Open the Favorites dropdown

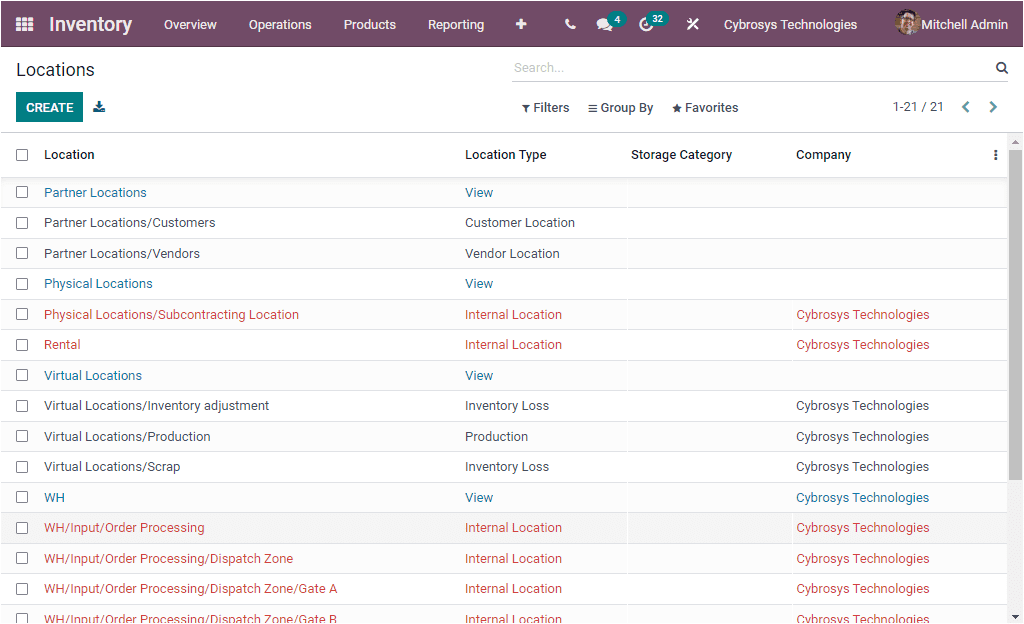[x=704, y=107]
